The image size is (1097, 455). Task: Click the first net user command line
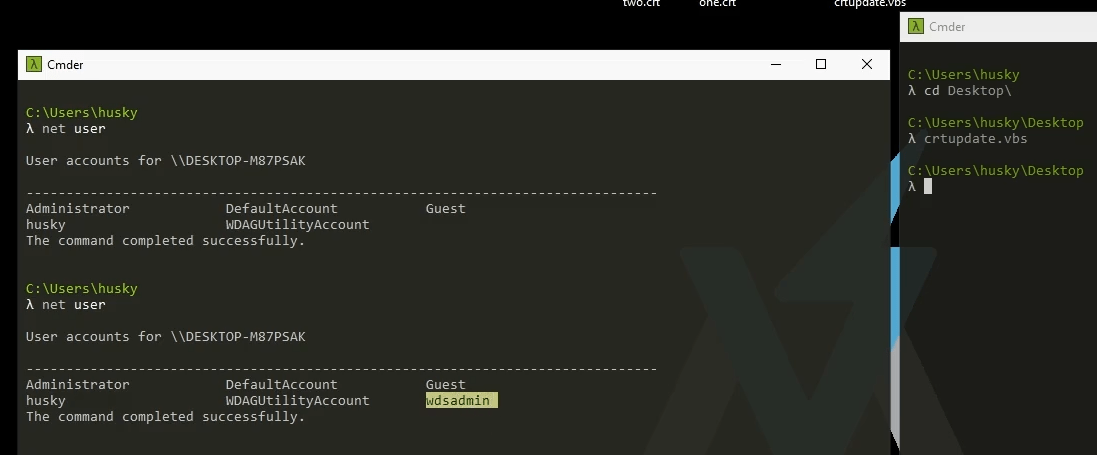click(73, 129)
